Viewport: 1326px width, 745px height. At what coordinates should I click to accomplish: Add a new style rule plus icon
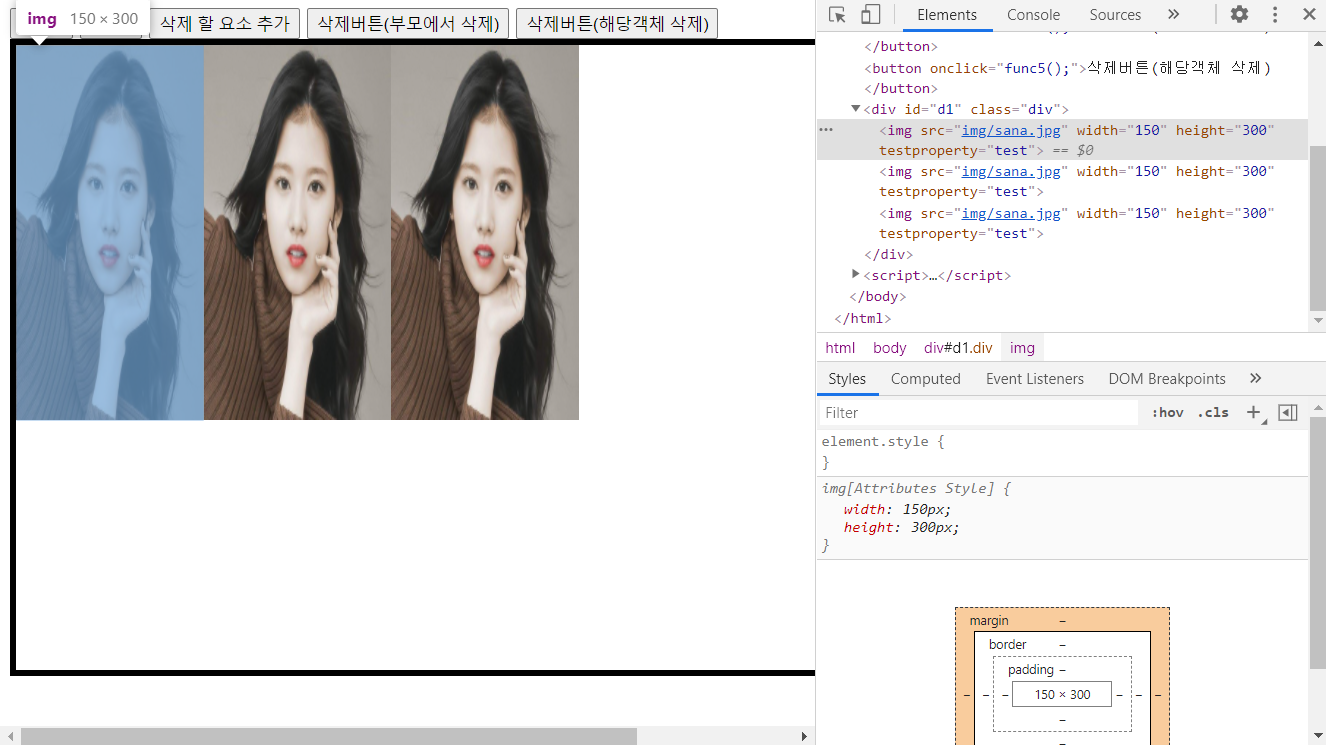[1254, 412]
